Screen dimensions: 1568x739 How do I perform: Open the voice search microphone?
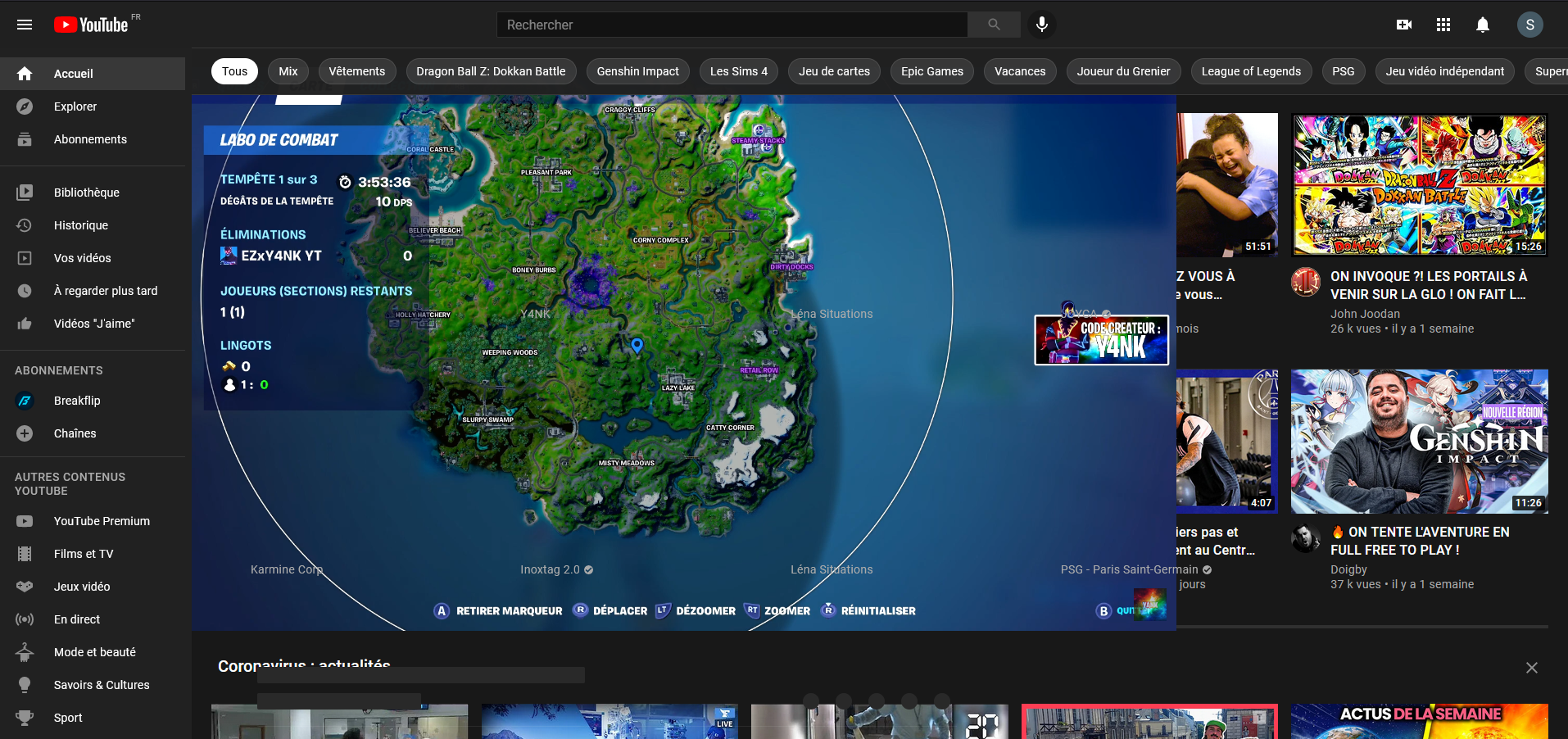click(x=1041, y=25)
